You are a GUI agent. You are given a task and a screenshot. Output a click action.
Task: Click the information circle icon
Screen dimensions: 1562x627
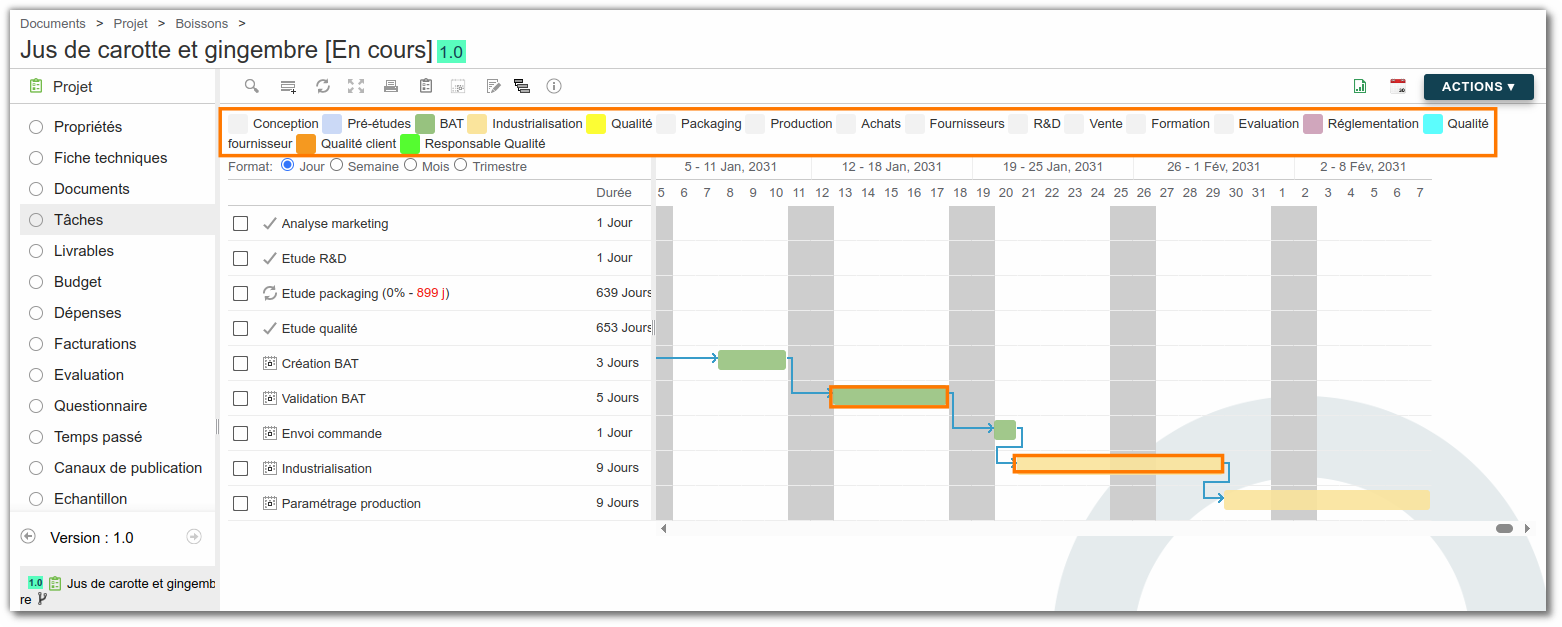pos(554,86)
